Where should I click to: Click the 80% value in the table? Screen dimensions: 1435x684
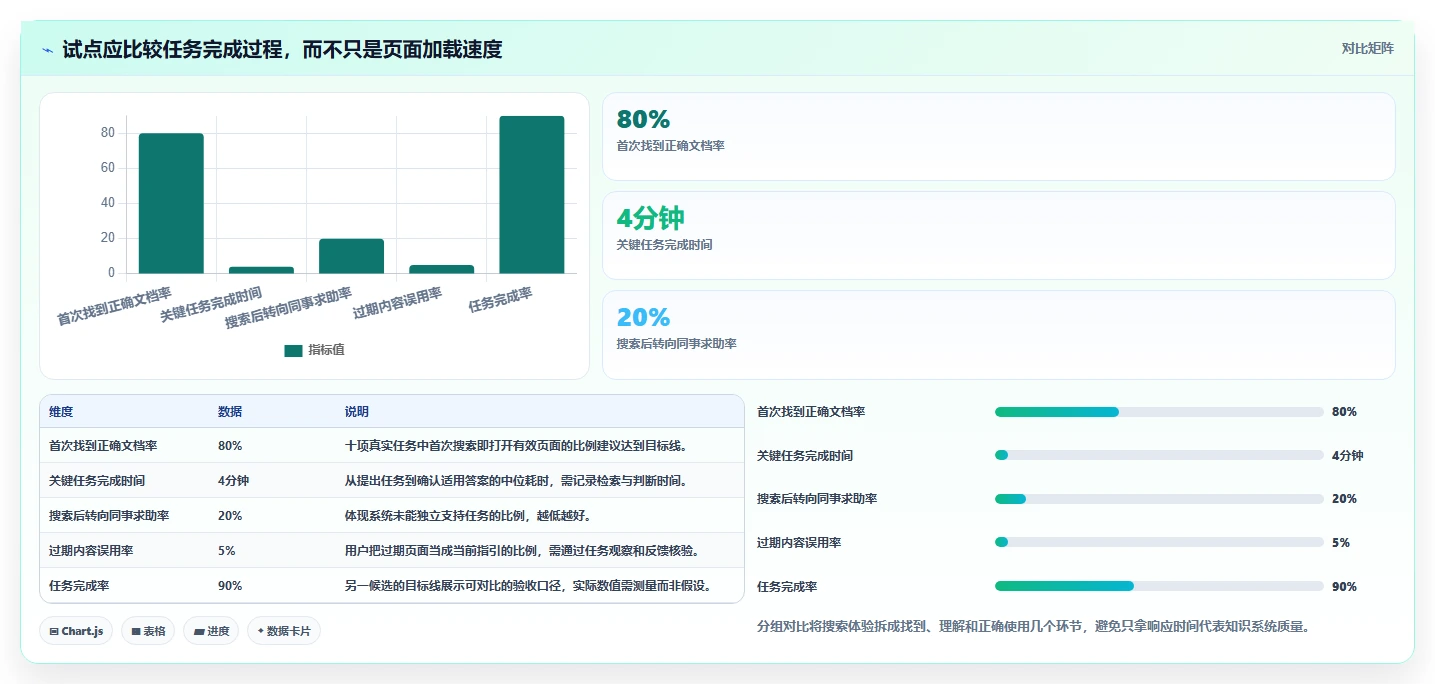coord(230,446)
